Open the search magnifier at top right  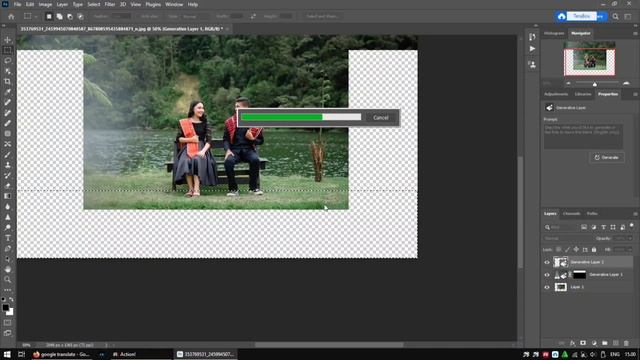pyautogui.click(x=616, y=16)
